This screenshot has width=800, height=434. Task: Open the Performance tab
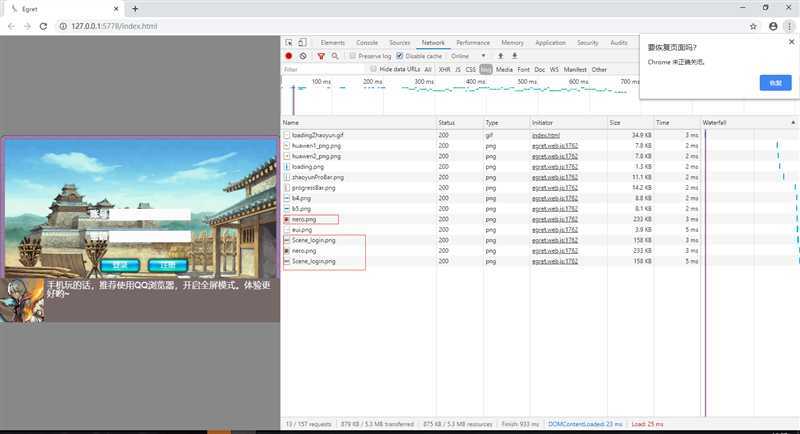(473, 43)
